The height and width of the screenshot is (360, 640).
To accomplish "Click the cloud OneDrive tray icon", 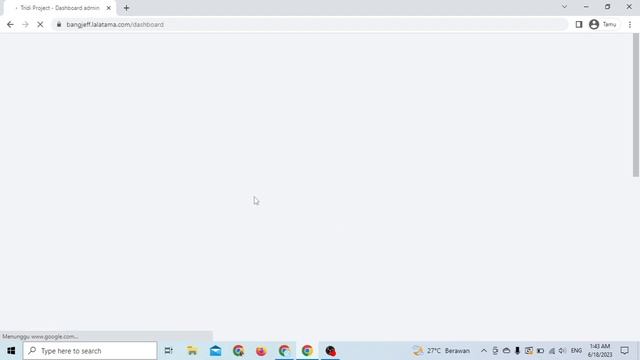I will pos(506,351).
